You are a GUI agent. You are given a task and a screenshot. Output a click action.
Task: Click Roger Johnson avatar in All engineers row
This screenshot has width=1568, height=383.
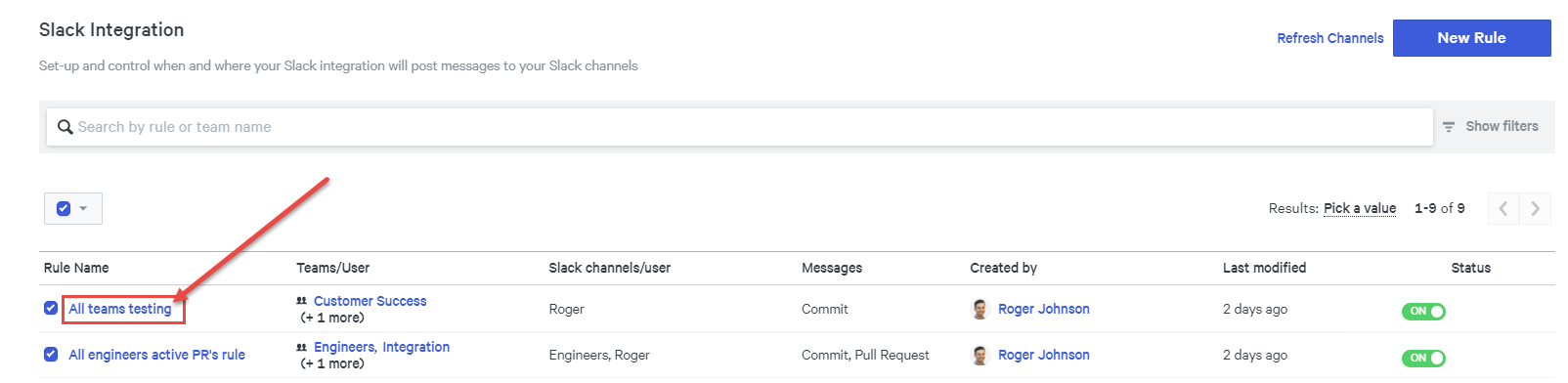click(x=980, y=355)
